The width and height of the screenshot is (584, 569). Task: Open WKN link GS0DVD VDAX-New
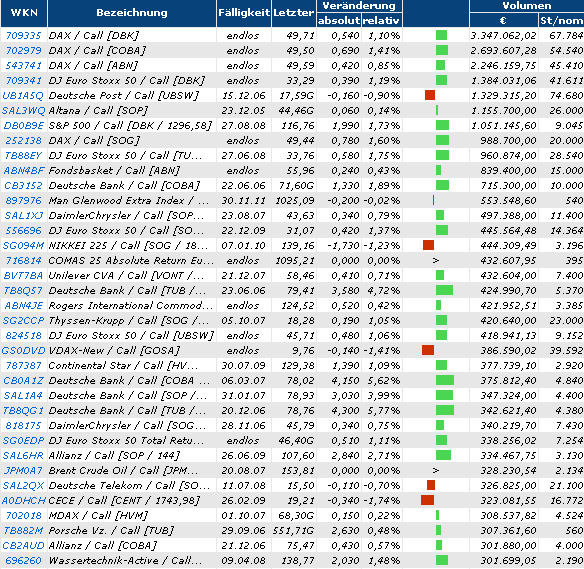click(x=23, y=350)
